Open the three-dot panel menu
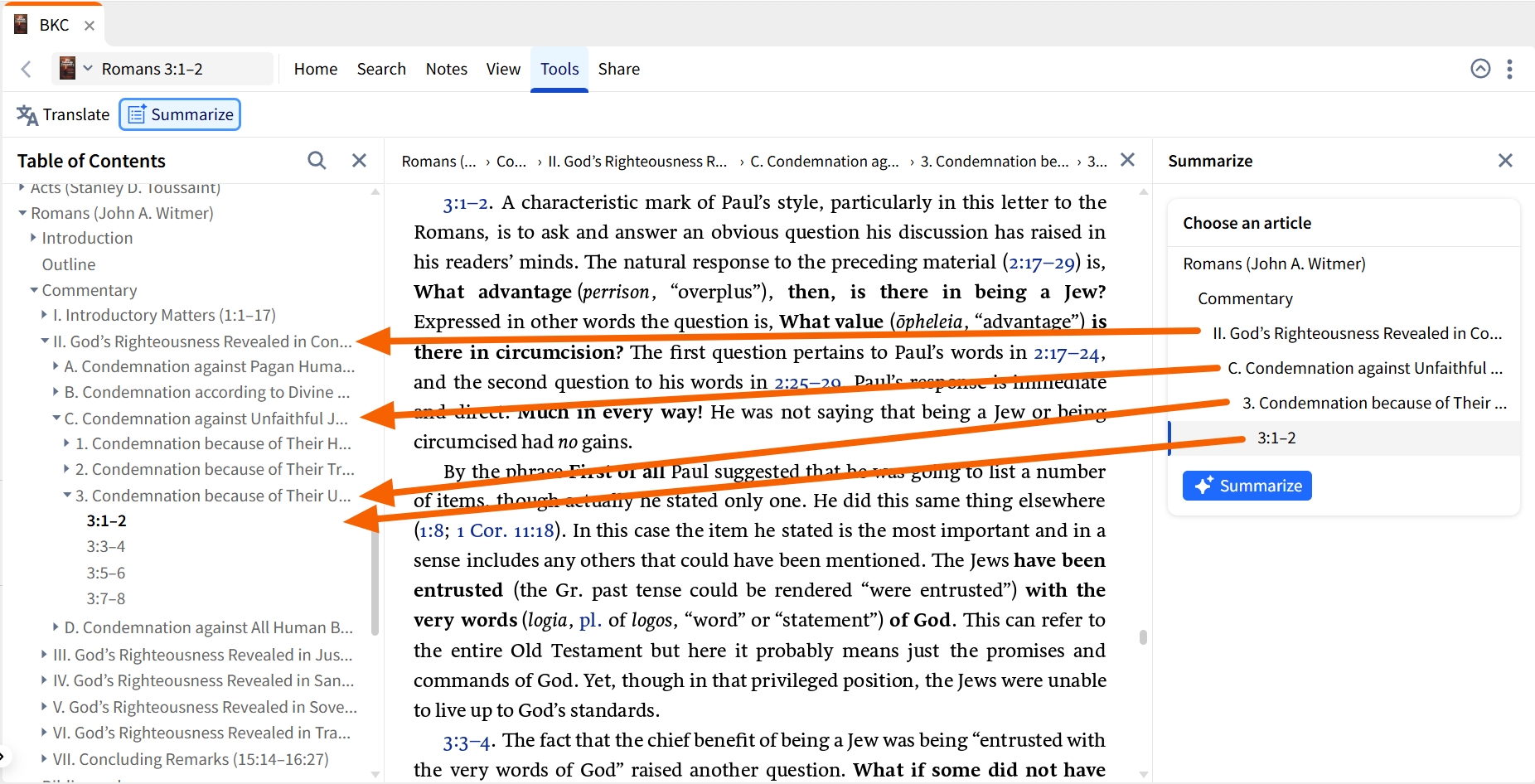 (x=1509, y=69)
